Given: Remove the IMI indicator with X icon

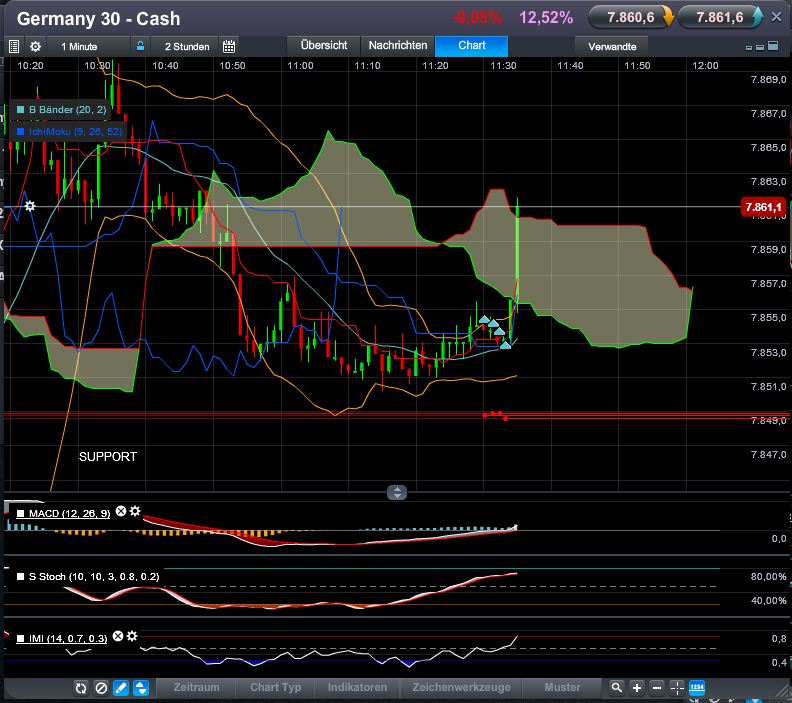Looking at the screenshot, I should [x=118, y=636].
